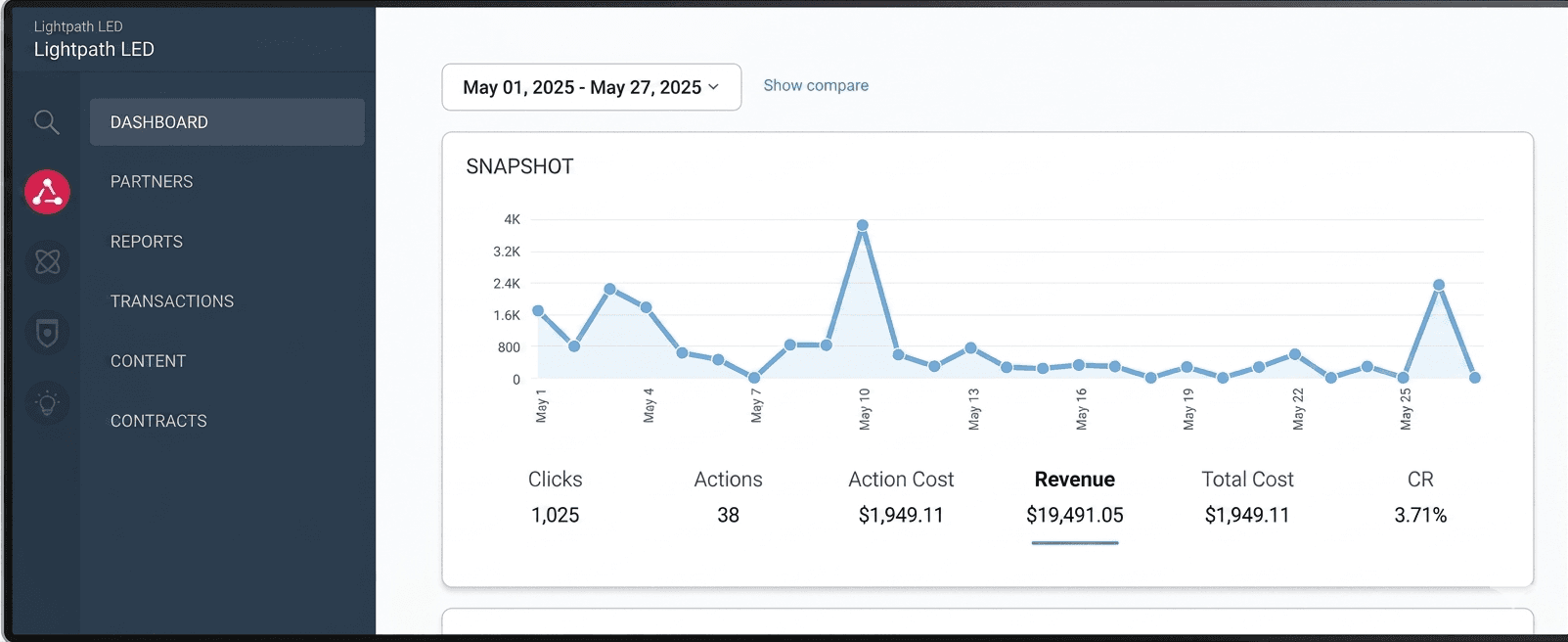The image size is (1568, 642).
Task: Click the May 16 axis label
Action: [x=1081, y=409]
